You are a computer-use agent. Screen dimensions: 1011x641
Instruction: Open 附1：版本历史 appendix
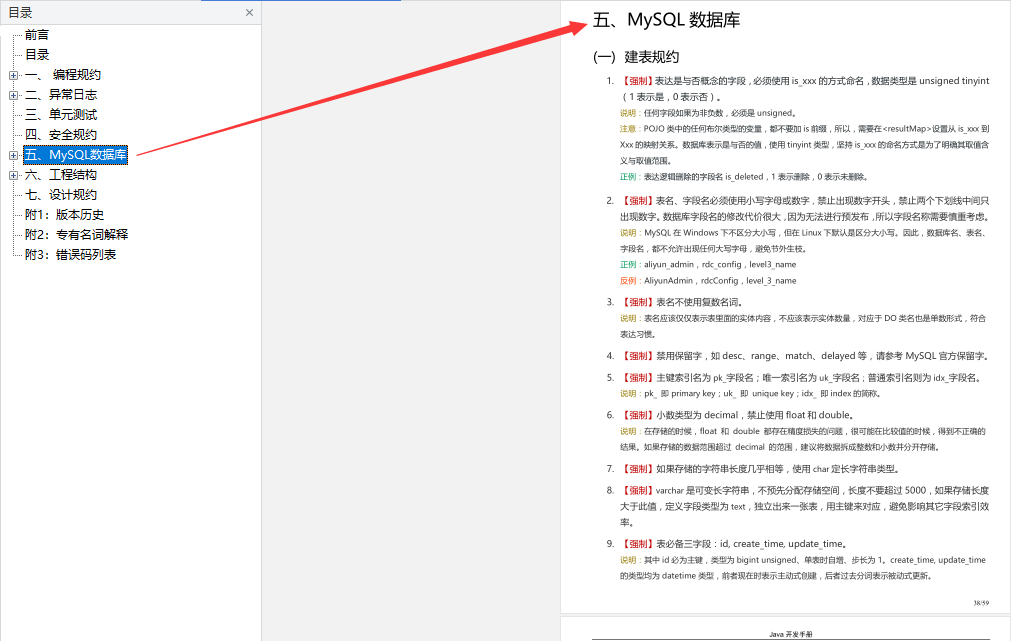pyautogui.click(x=64, y=215)
